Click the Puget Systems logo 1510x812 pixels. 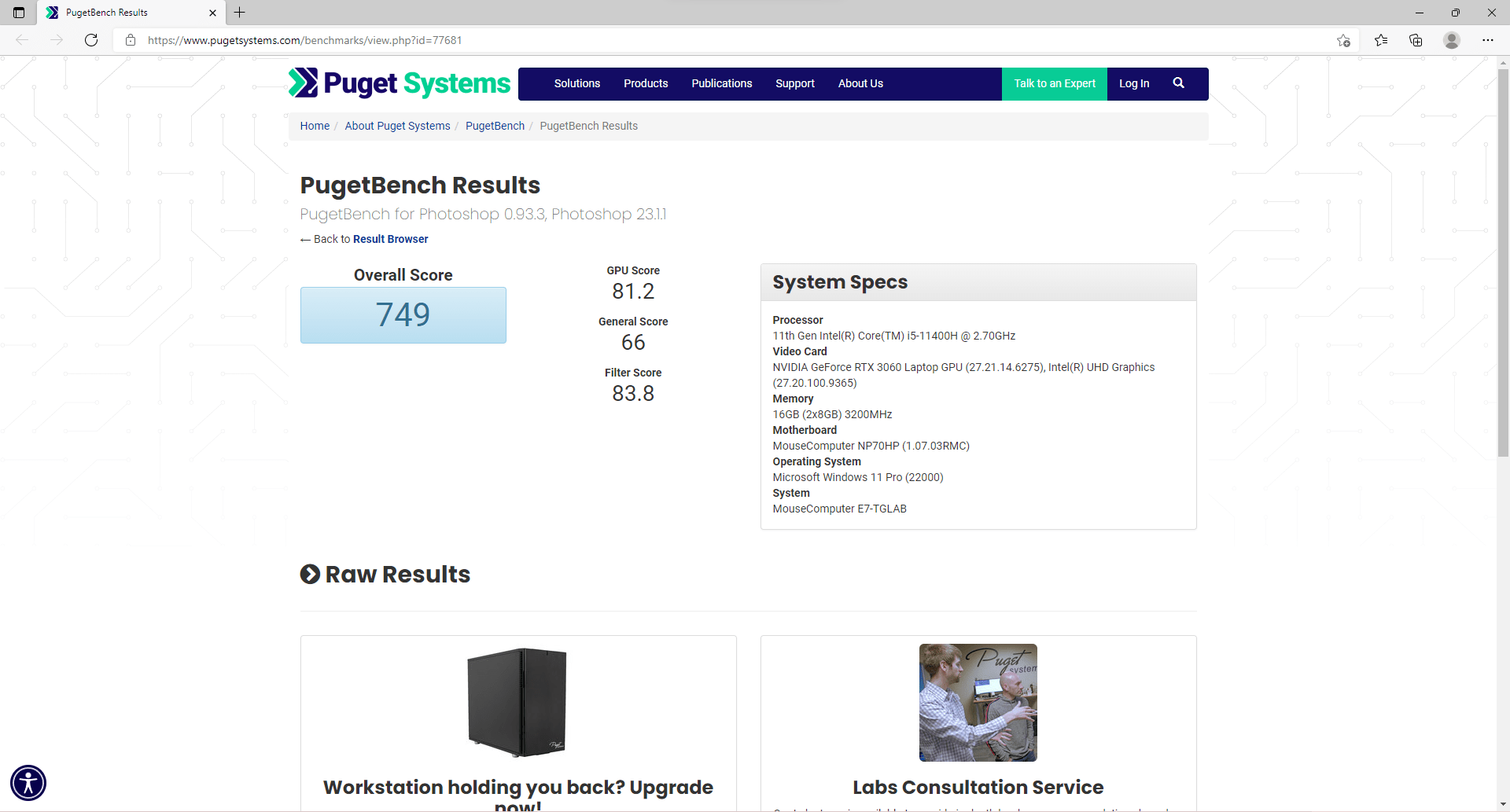(400, 83)
